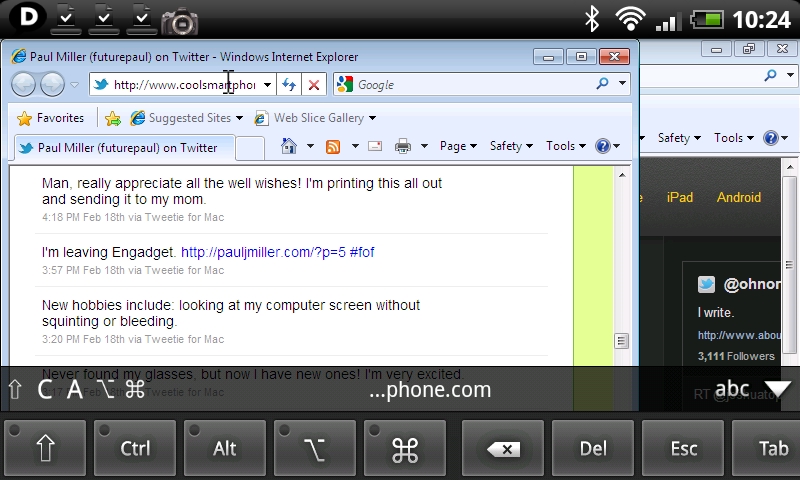The height and width of the screenshot is (480, 800).
Task: Open the Tools menu in front window
Action: click(566, 146)
